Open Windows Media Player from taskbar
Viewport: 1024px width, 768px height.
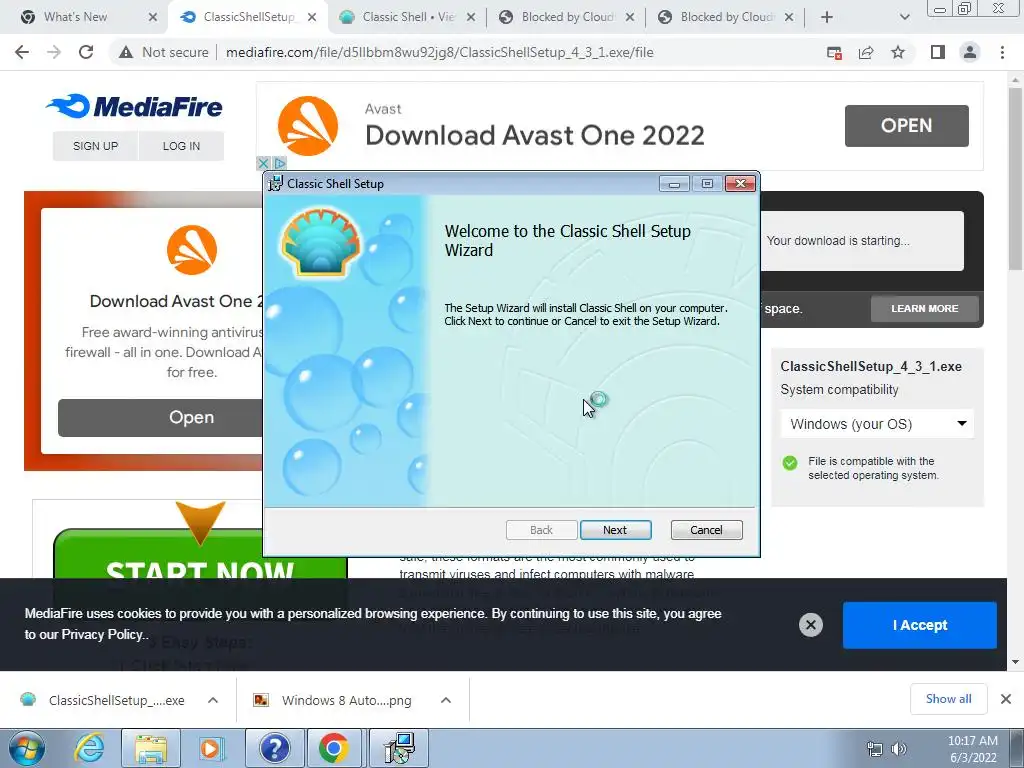211,748
